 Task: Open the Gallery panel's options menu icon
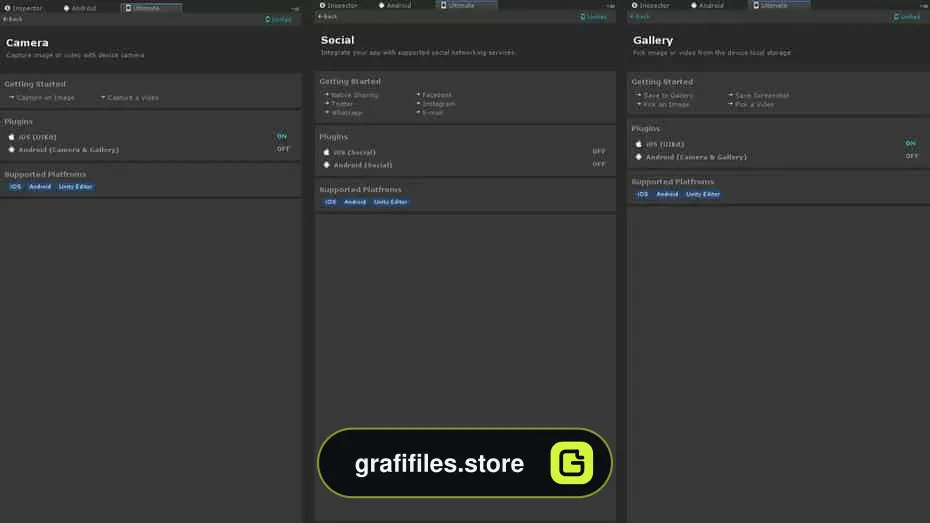923,5
